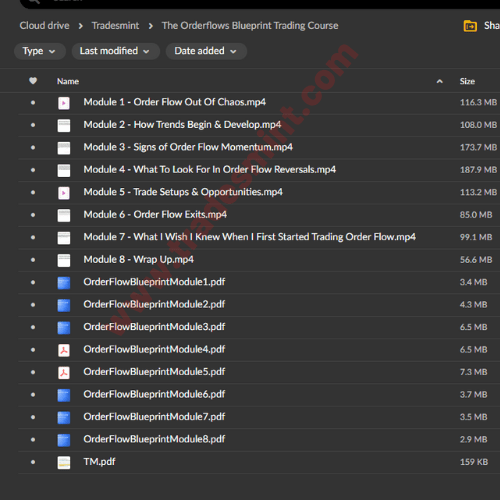Expand the chevron after Cloud drive breadcrumb
This screenshot has width=500, height=500.
[80, 26]
